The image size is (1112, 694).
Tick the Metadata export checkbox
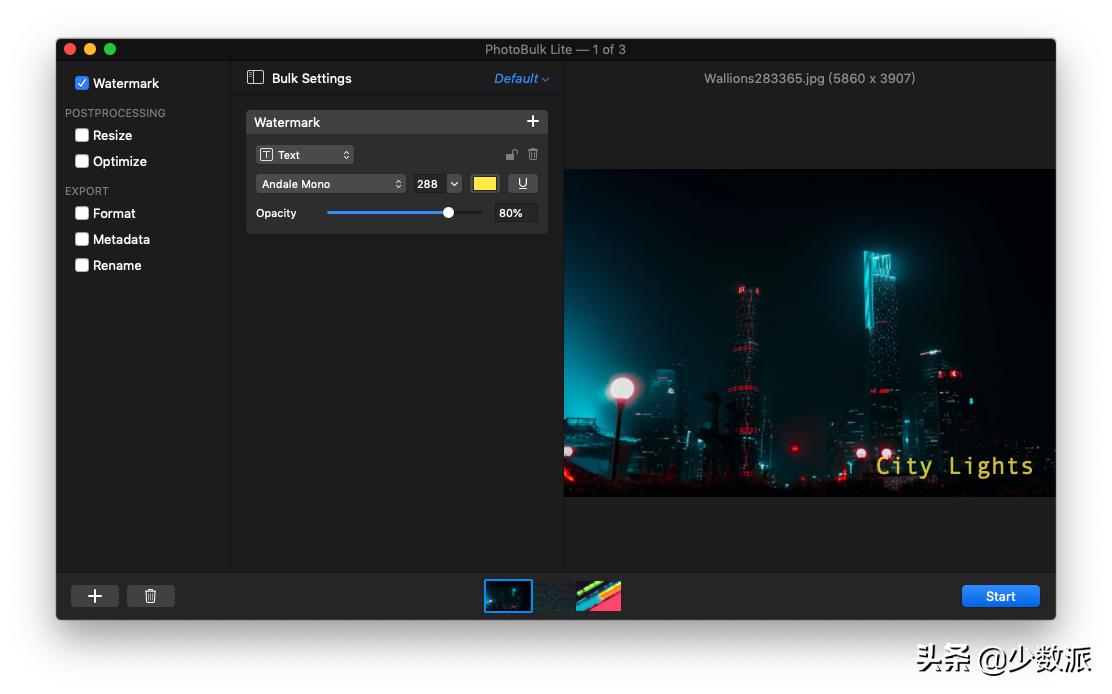coord(82,239)
